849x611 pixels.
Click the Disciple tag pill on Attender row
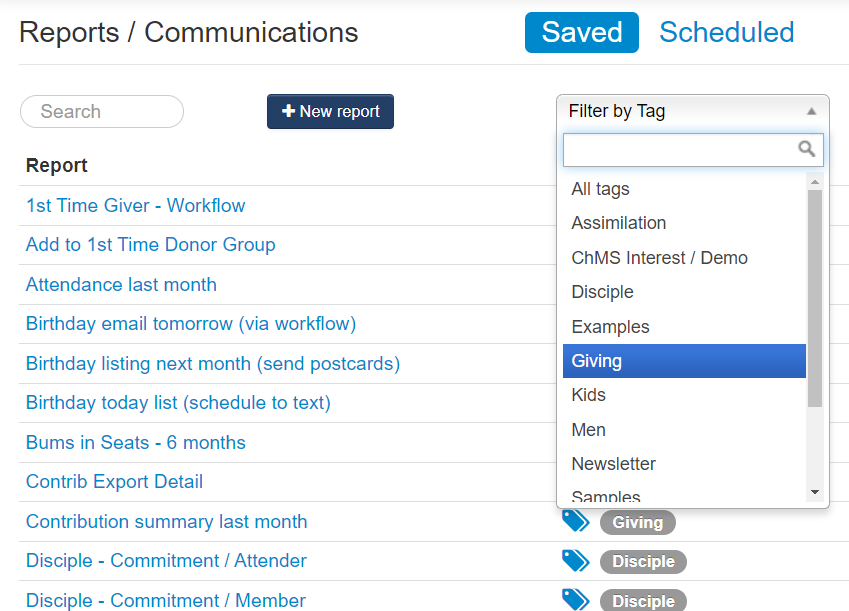click(x=643, y=562)
